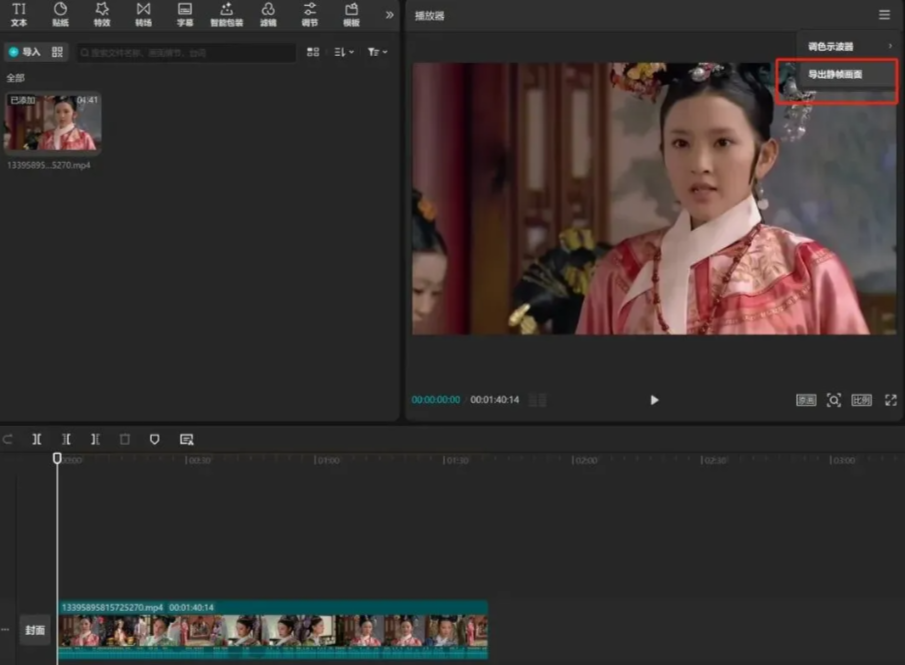Viewport: 905px width, 665px height.
Task: Open the 比例 aspect ratio button
Action: [862, 400]
